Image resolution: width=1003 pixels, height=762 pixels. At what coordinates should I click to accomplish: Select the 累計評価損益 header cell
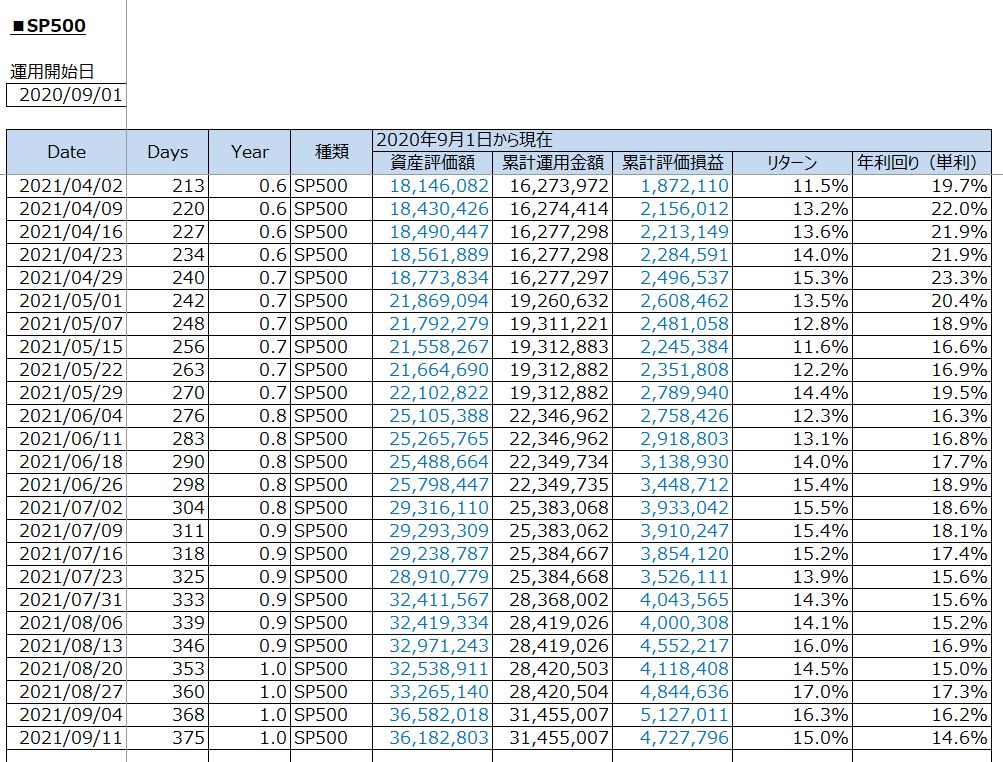click(x=672, y=163)
